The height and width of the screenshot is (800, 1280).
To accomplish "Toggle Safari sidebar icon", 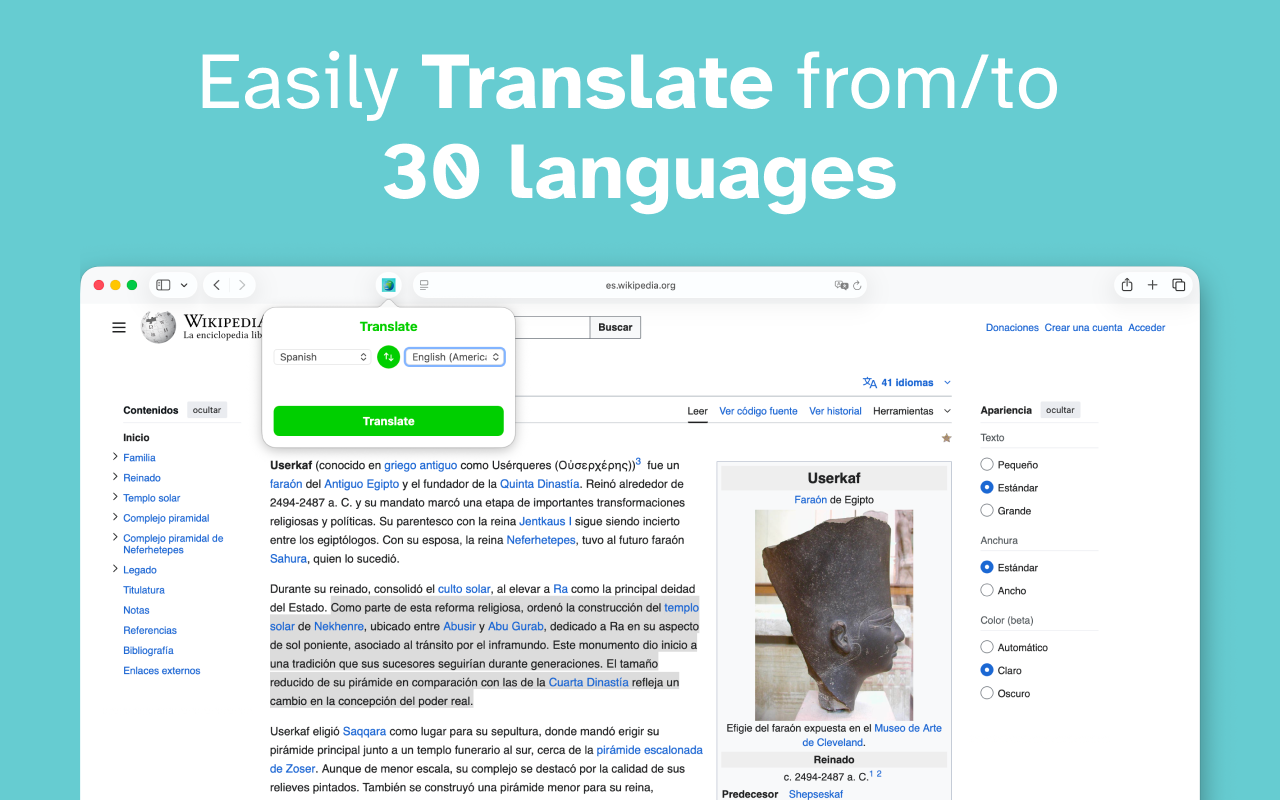I will point(163,285).
